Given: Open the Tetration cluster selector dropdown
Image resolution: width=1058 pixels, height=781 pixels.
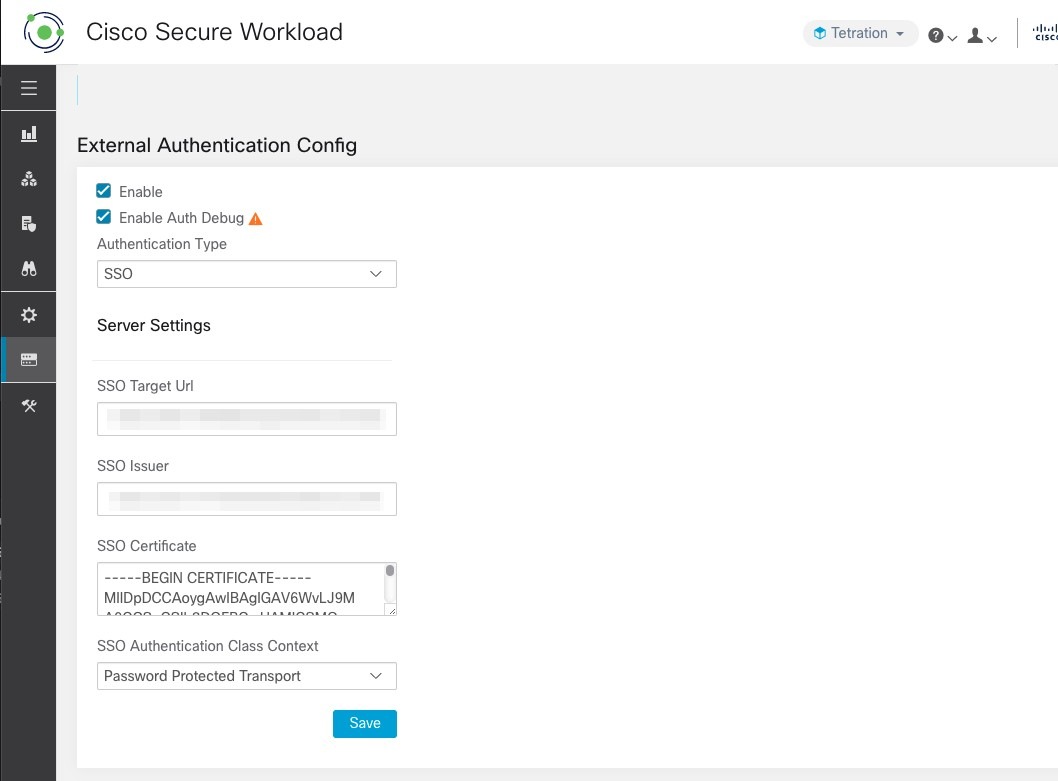Looking at the screenshot, I should (x=860, y=33).
